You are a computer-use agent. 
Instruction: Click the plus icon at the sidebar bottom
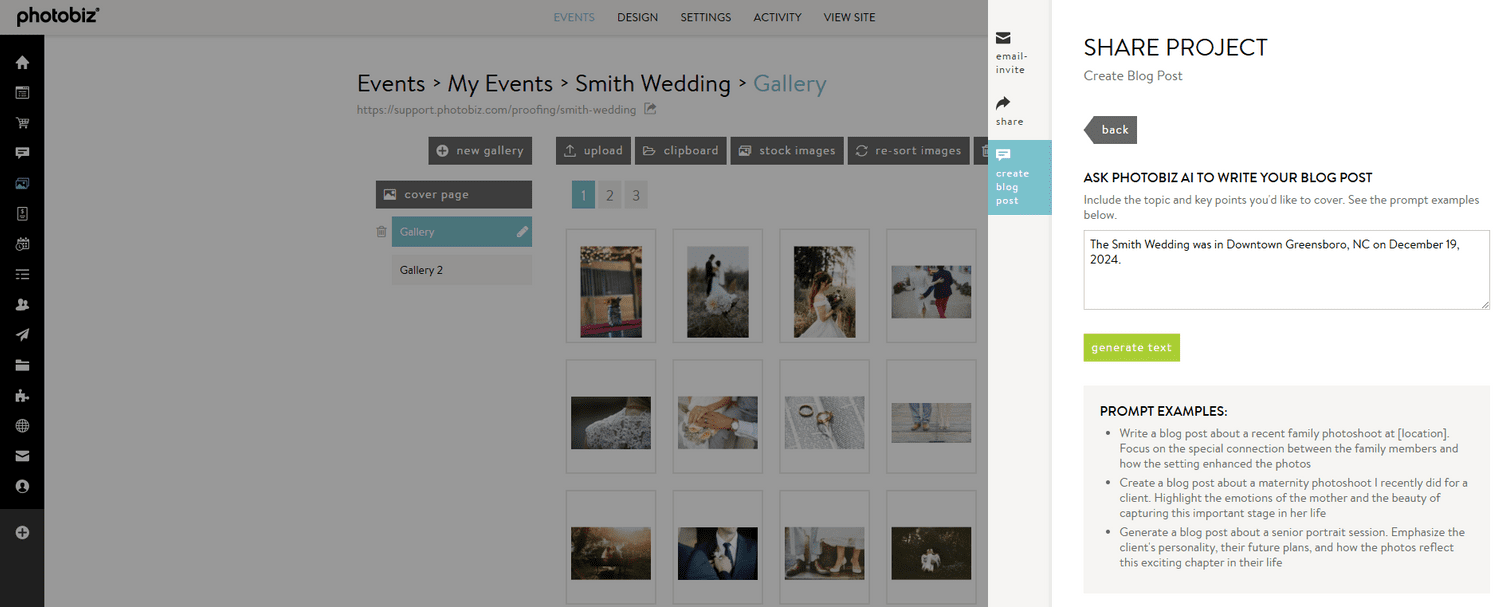(x=22, y=532)
